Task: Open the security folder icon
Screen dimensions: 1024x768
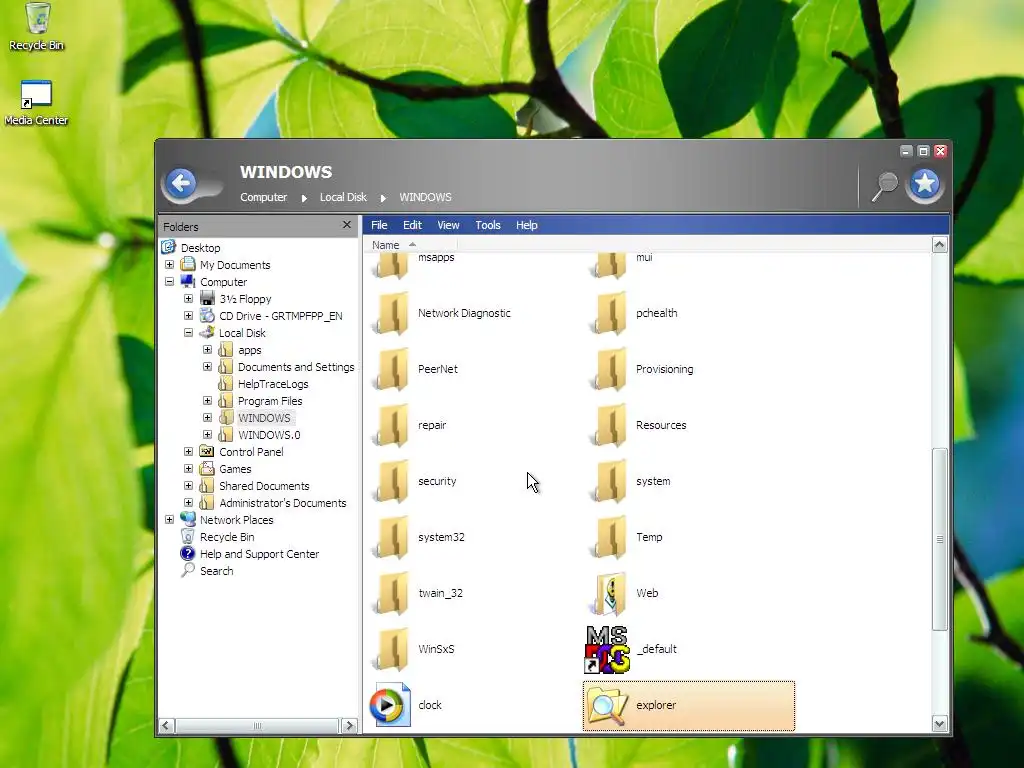Action: (392, 481)
